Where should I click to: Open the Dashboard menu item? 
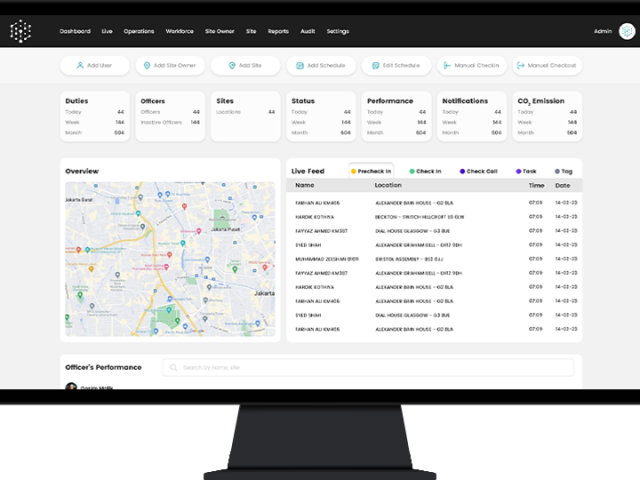click(x=75, y=31)
